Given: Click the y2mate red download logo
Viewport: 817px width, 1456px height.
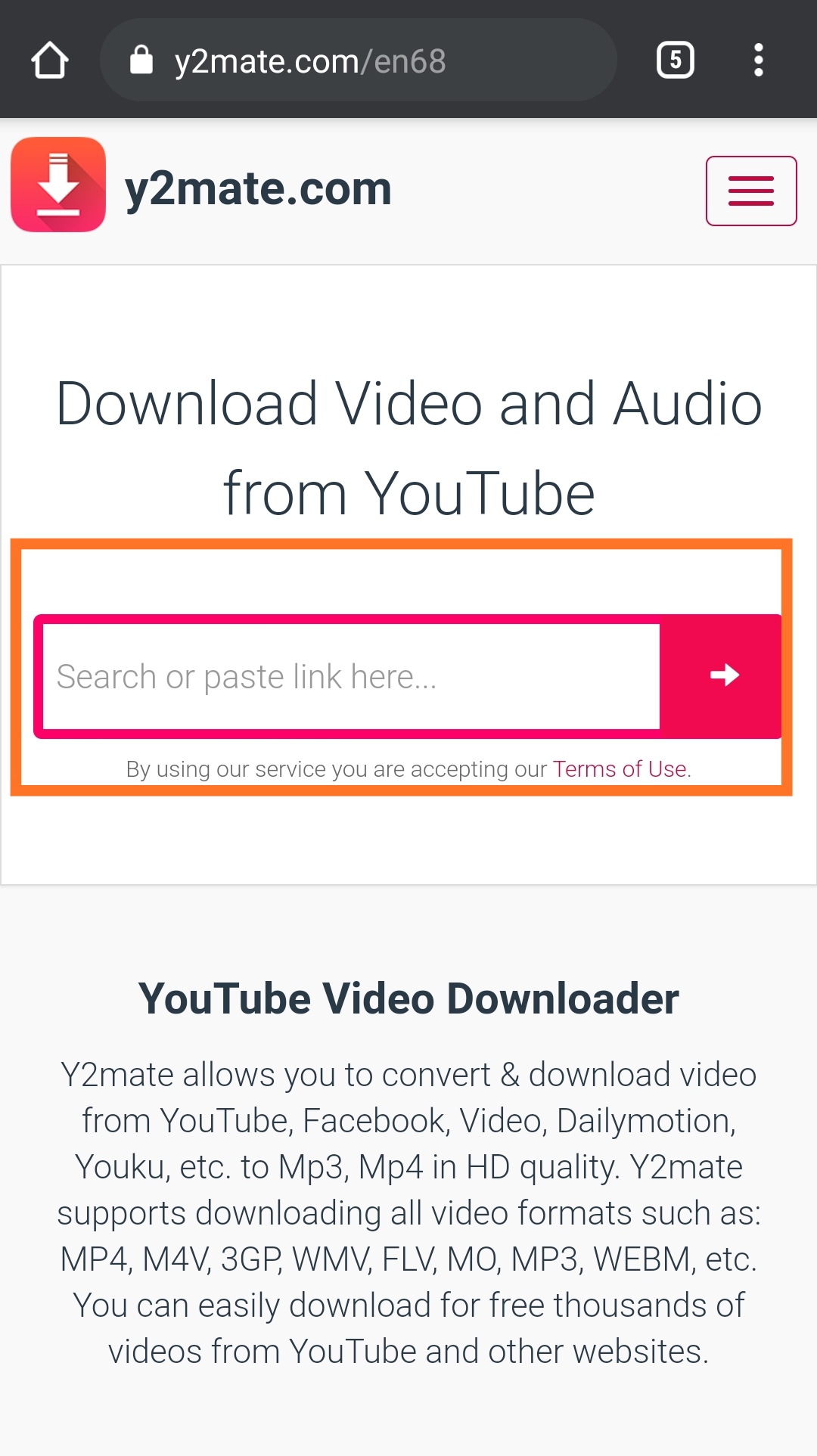Looking at the screenshot, I should [58, 184].
